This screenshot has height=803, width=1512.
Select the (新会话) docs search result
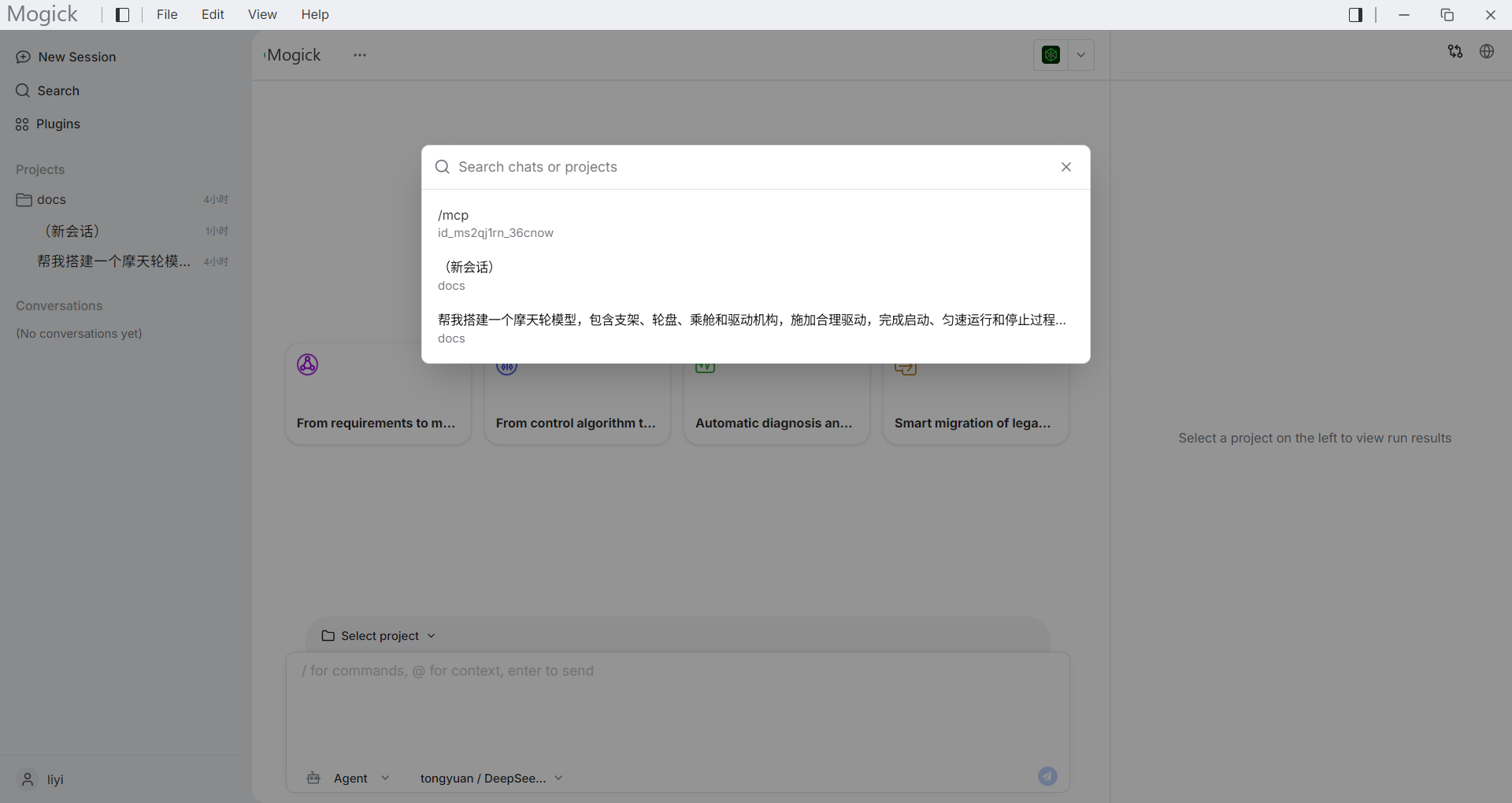tap(756, 276)
